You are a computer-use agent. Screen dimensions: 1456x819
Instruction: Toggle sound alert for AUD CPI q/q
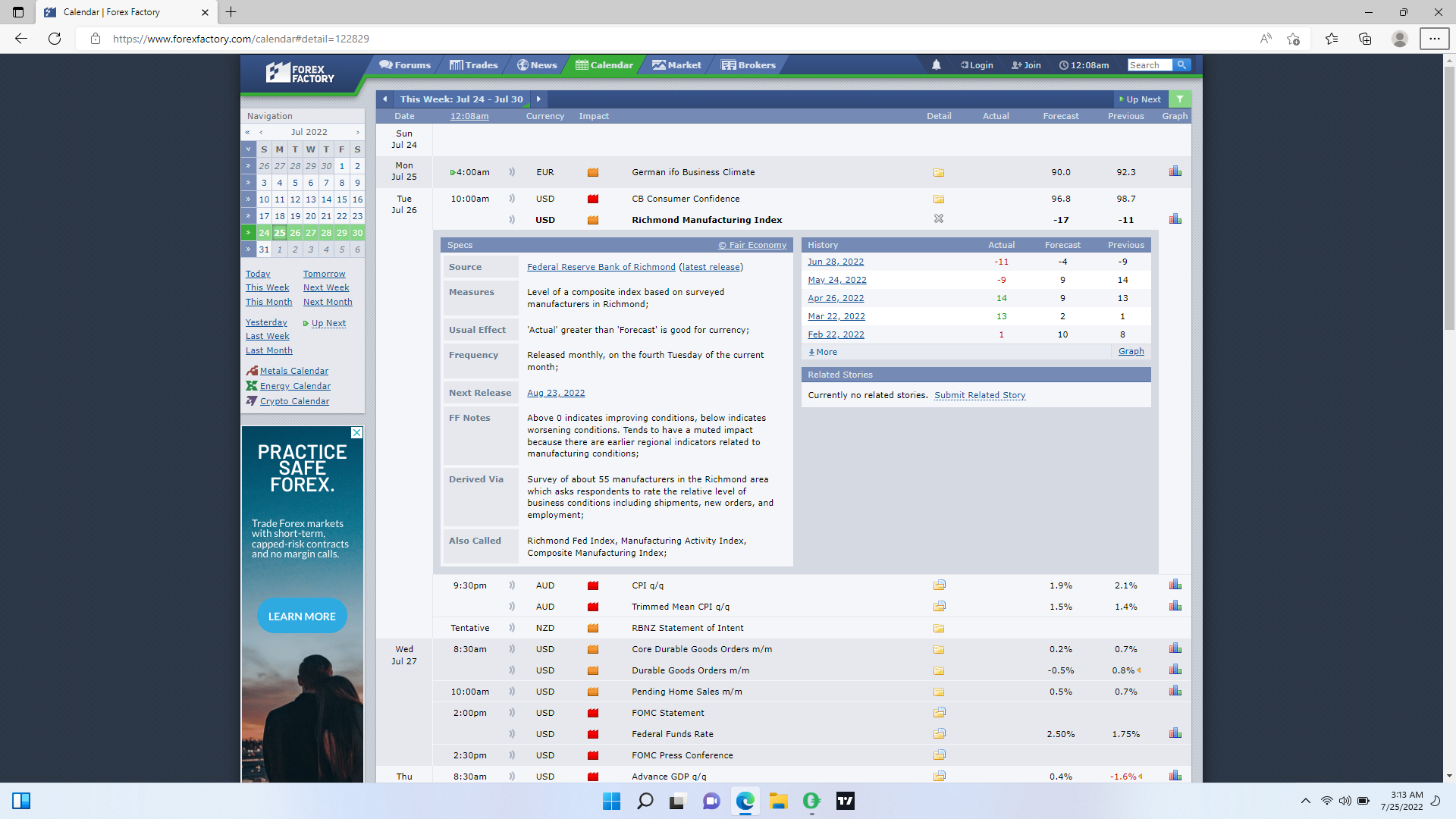point(512,585)
